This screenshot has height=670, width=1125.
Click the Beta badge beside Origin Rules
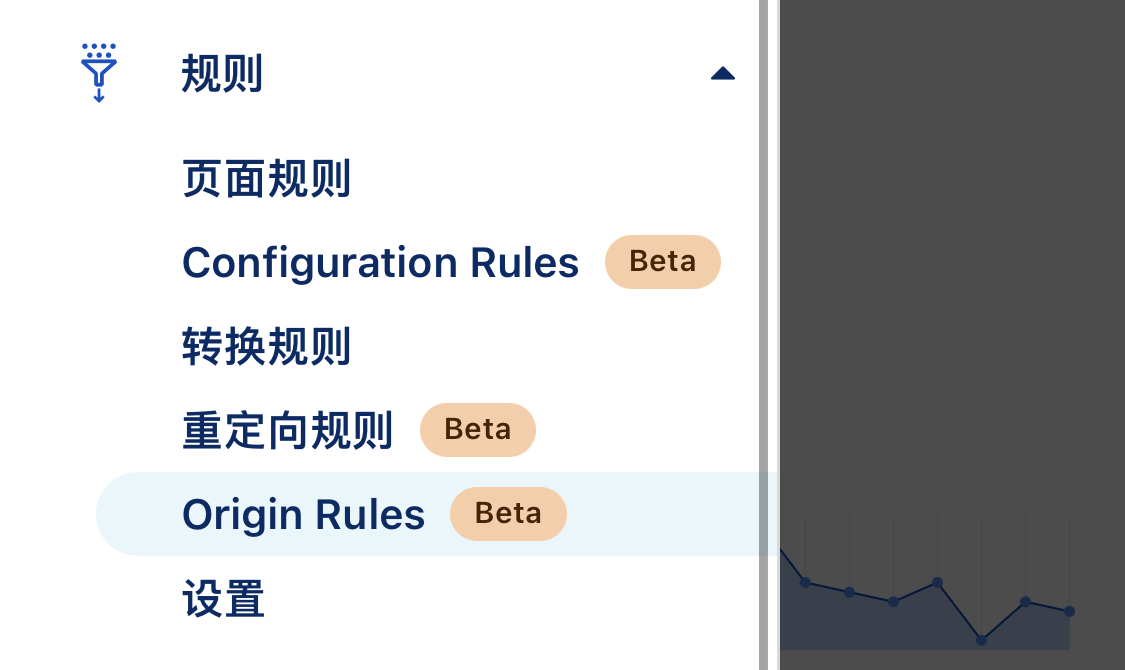508,514
